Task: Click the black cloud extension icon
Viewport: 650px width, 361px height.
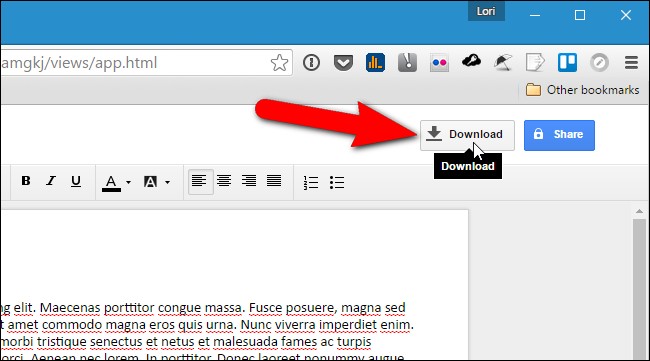Action: coord(471,62)
